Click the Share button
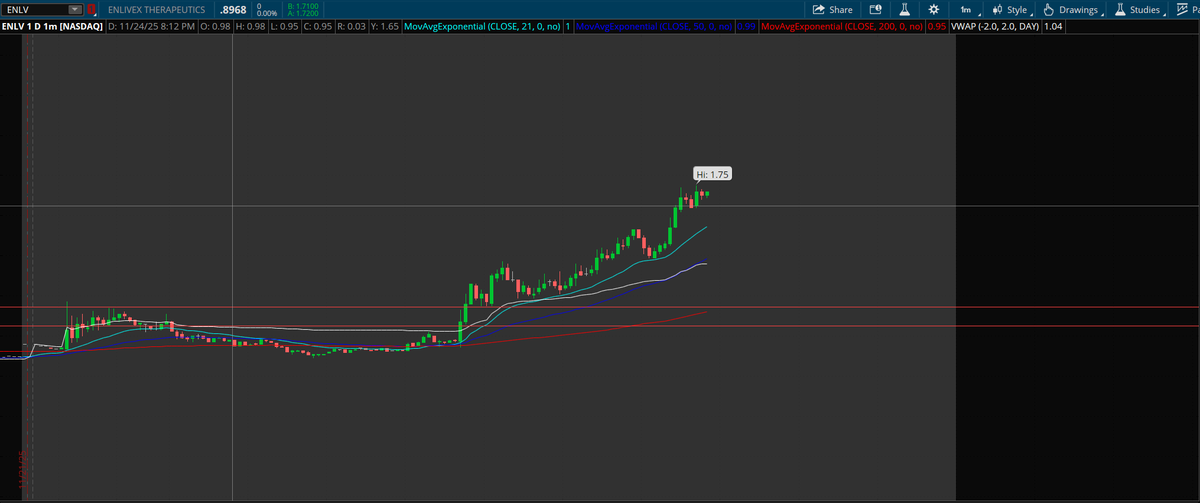Screen dimensions: 1200x503 [833, 9]
